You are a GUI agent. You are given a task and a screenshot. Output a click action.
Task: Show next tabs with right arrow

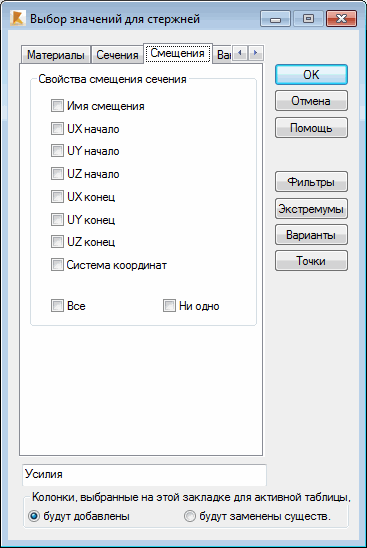pyautogui.click(x=256, y=53)
